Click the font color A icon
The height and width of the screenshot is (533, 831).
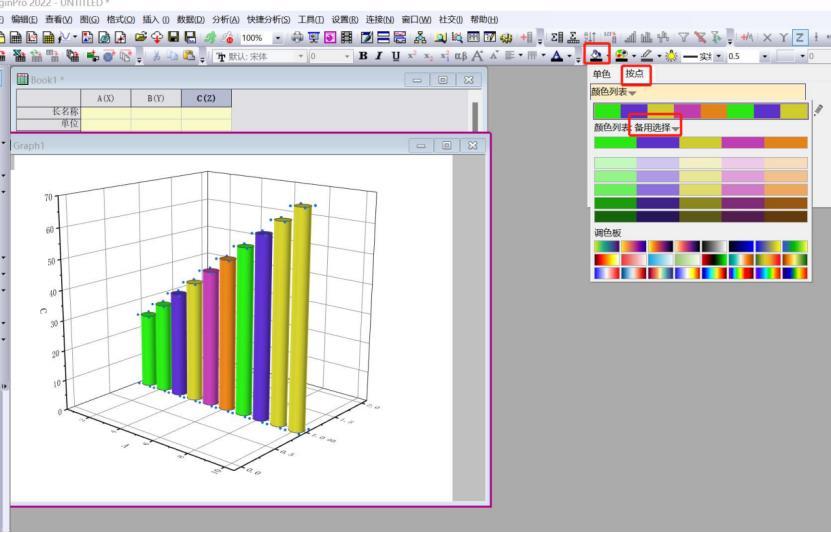point(556,56)
